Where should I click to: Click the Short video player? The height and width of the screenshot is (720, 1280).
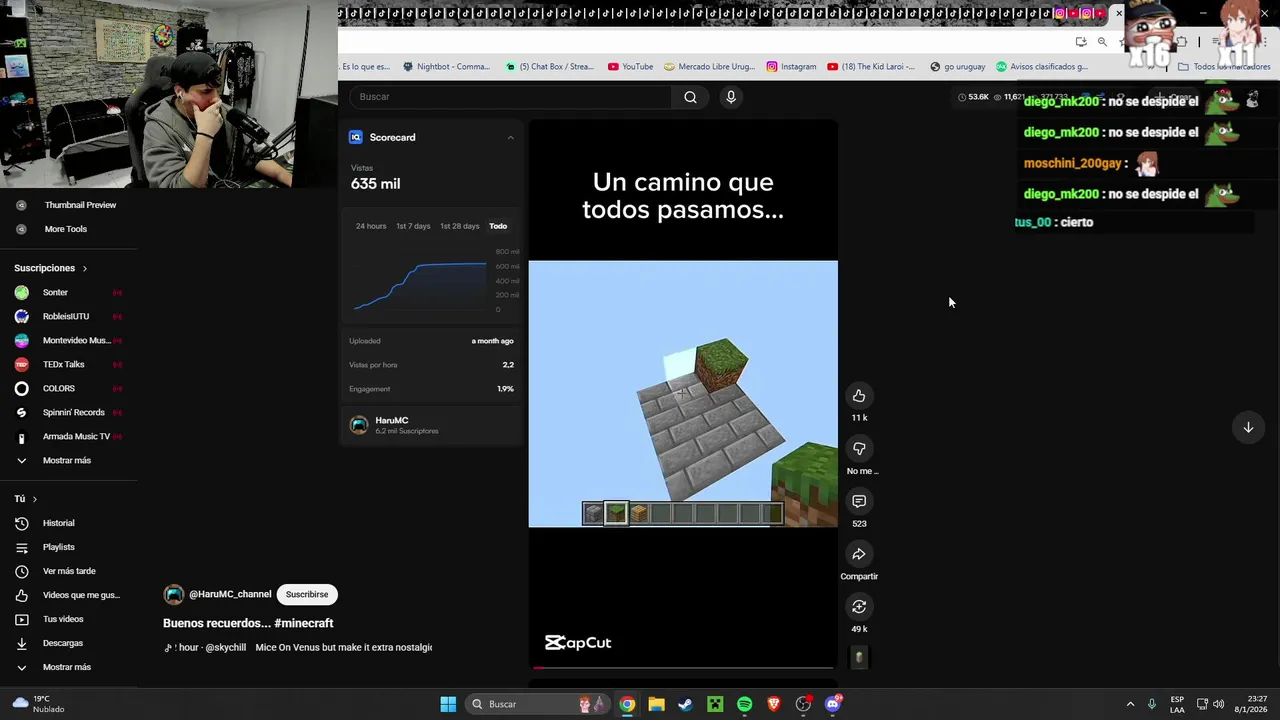(x=683, y=394)
